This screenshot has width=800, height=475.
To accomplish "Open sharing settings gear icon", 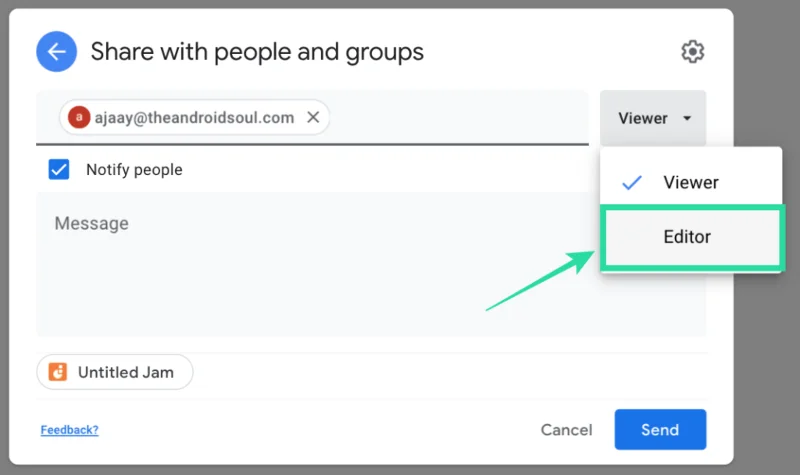I will pos(692,52).
